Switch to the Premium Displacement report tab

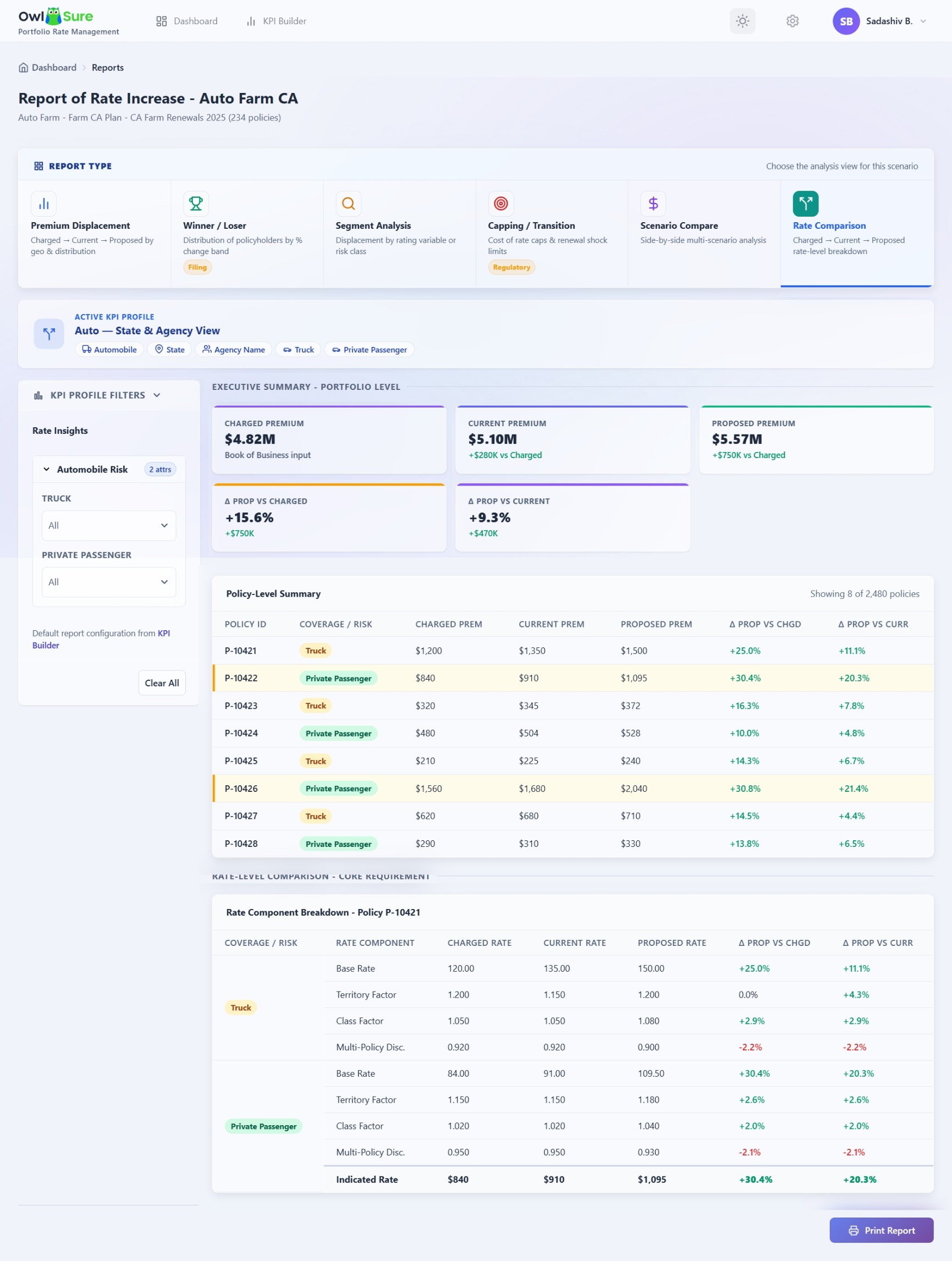pos(95,234)
